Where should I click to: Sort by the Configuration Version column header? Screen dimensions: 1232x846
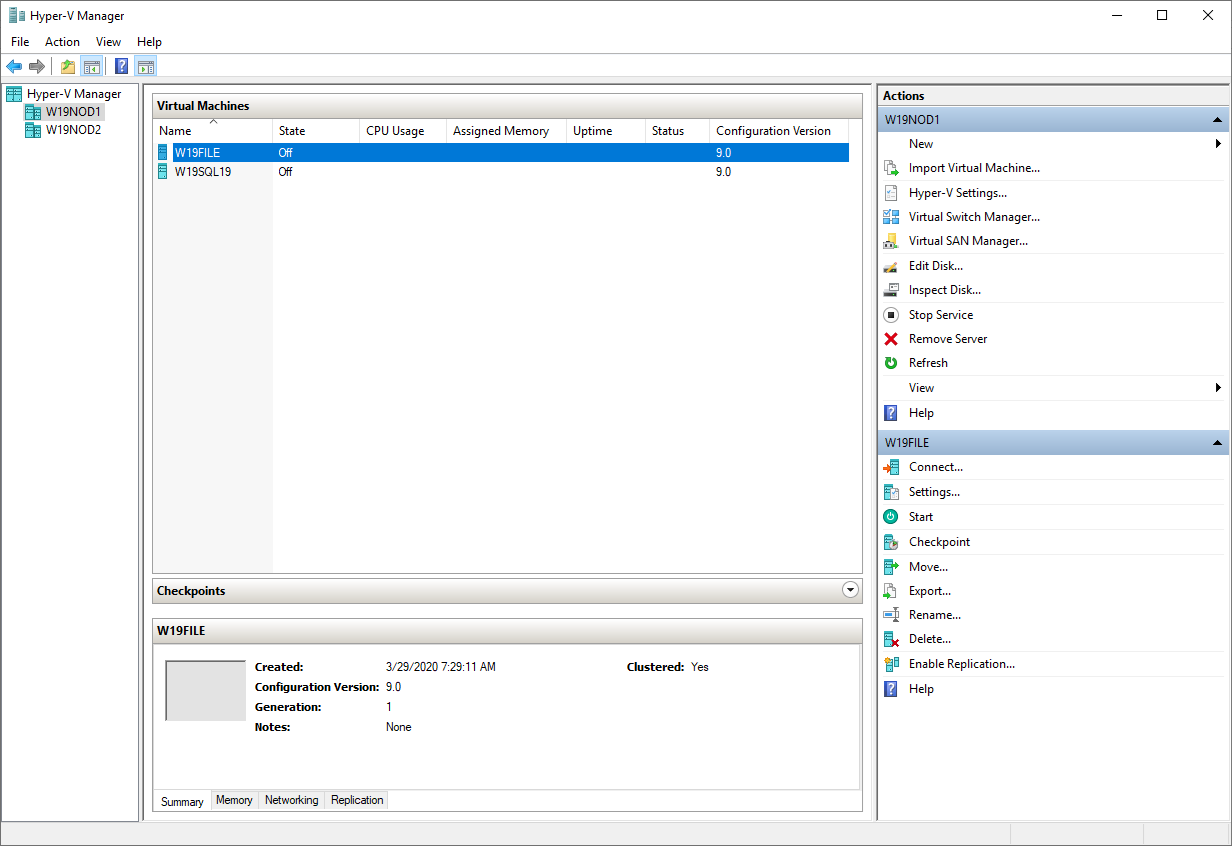778,131
